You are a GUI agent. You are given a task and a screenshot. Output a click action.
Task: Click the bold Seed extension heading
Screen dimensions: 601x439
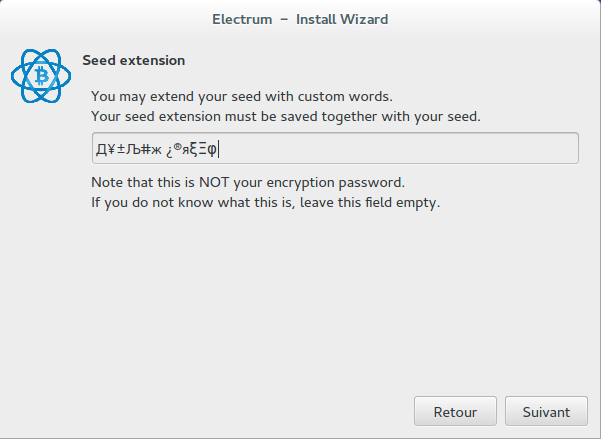pyautogui.click(x=133, y=60)
